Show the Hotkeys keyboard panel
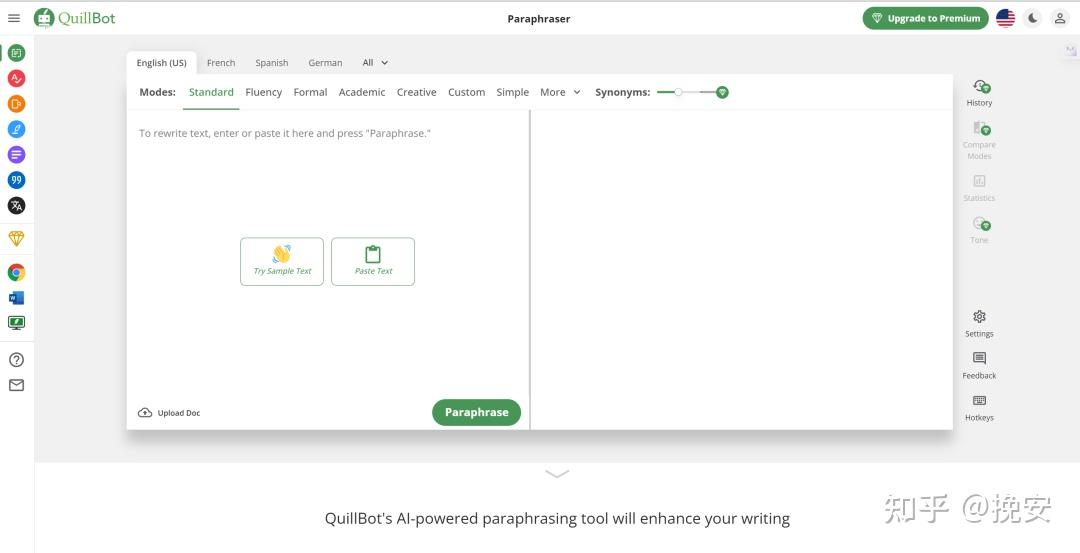Screen dimensions: 1080x553 979,408
